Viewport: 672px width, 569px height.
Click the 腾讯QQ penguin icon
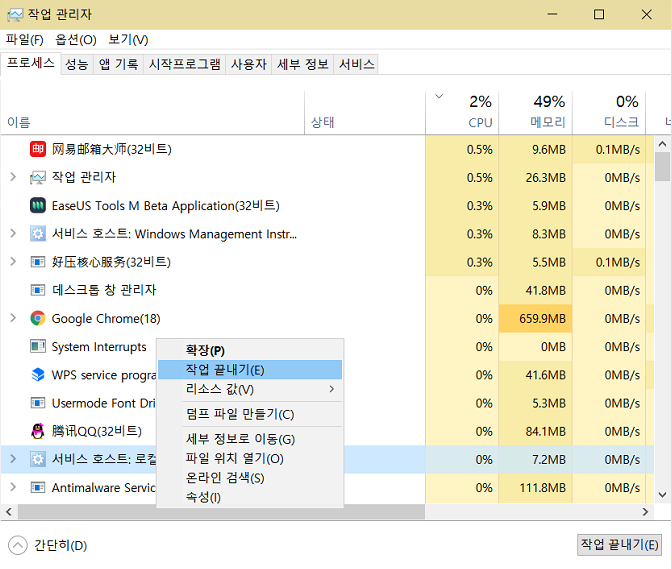click(x=38, y=431)
